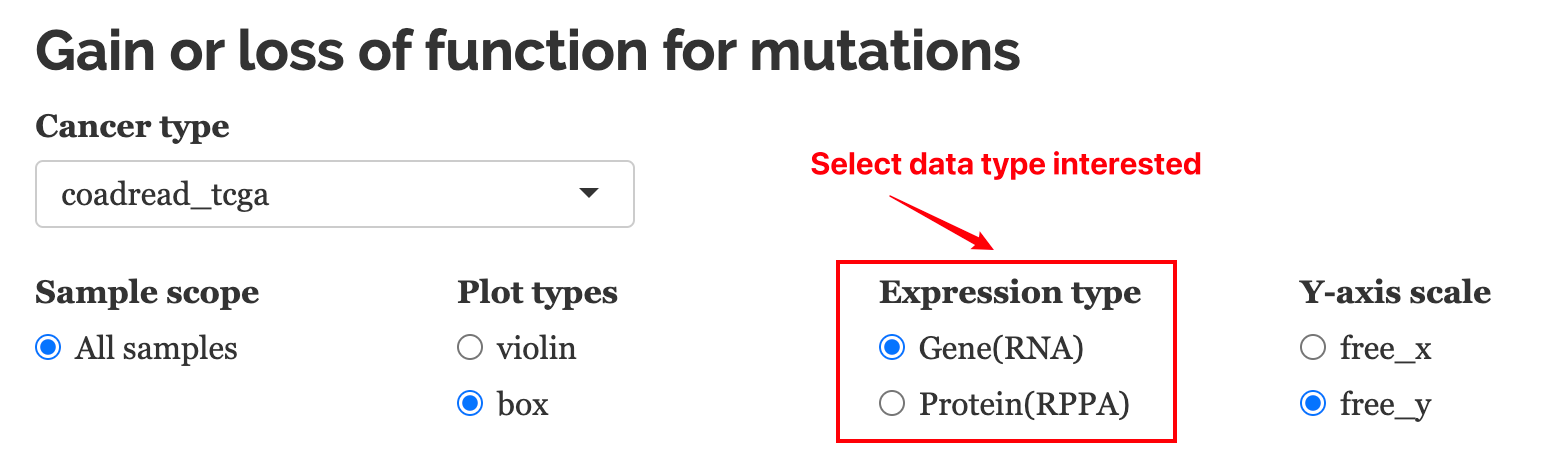Image resolution: width=1564 pixels, height=460 pixels.
Task: Enable the free_x Y-axis scale radio
Action: click(1312, 349)
